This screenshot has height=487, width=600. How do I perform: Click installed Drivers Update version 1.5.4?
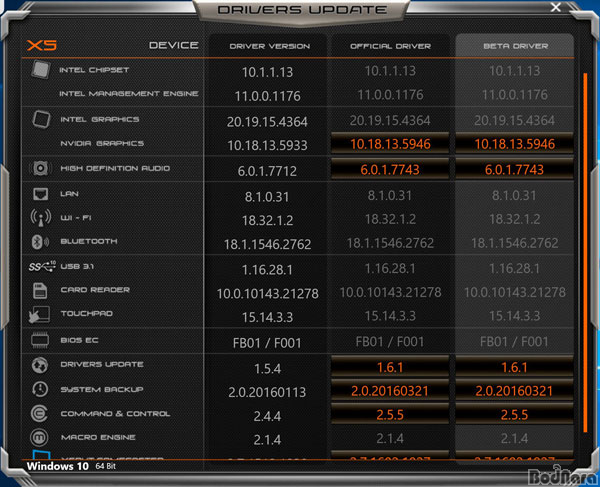[267, 369]
